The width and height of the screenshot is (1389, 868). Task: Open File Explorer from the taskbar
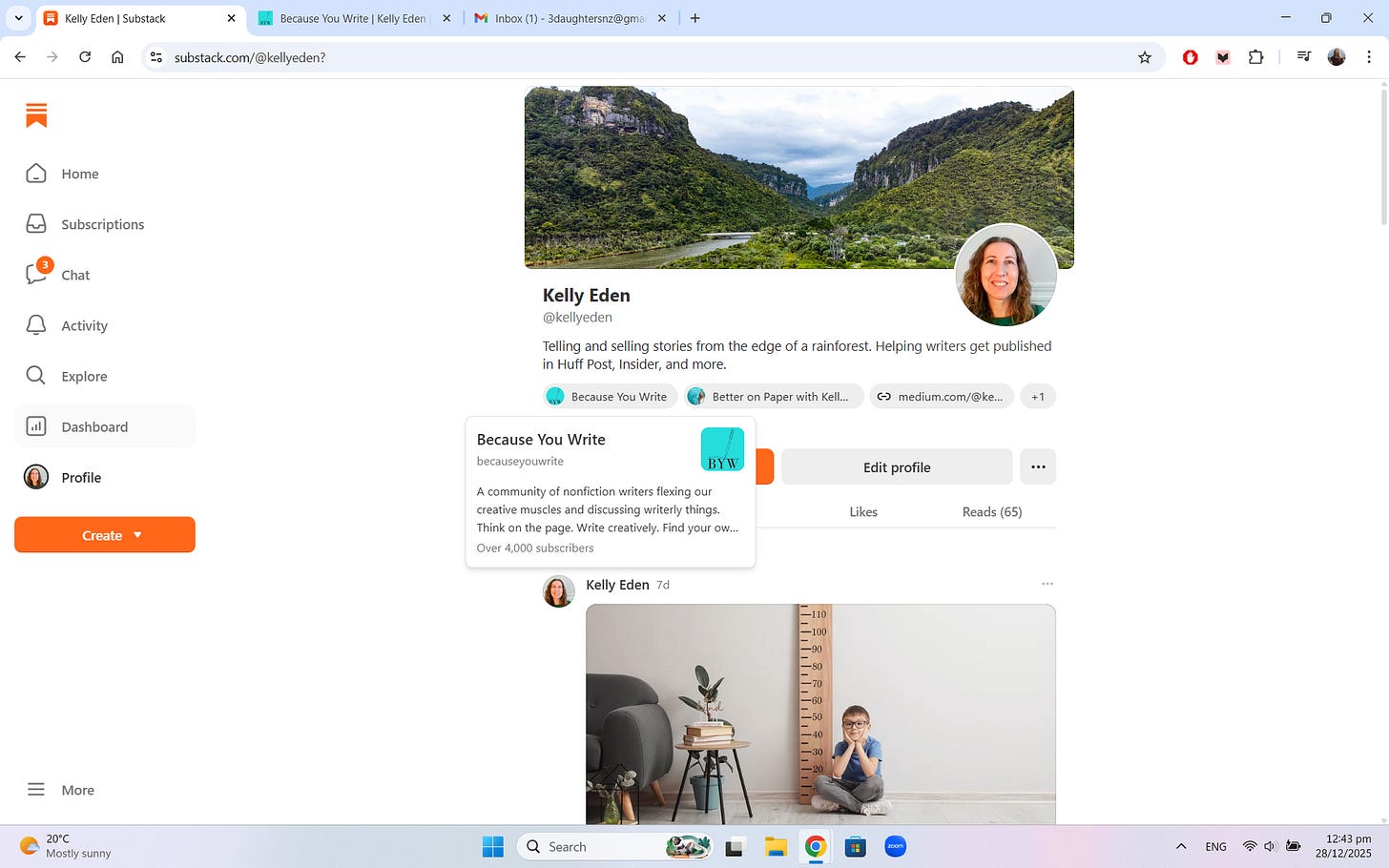(x=776, y=846)
